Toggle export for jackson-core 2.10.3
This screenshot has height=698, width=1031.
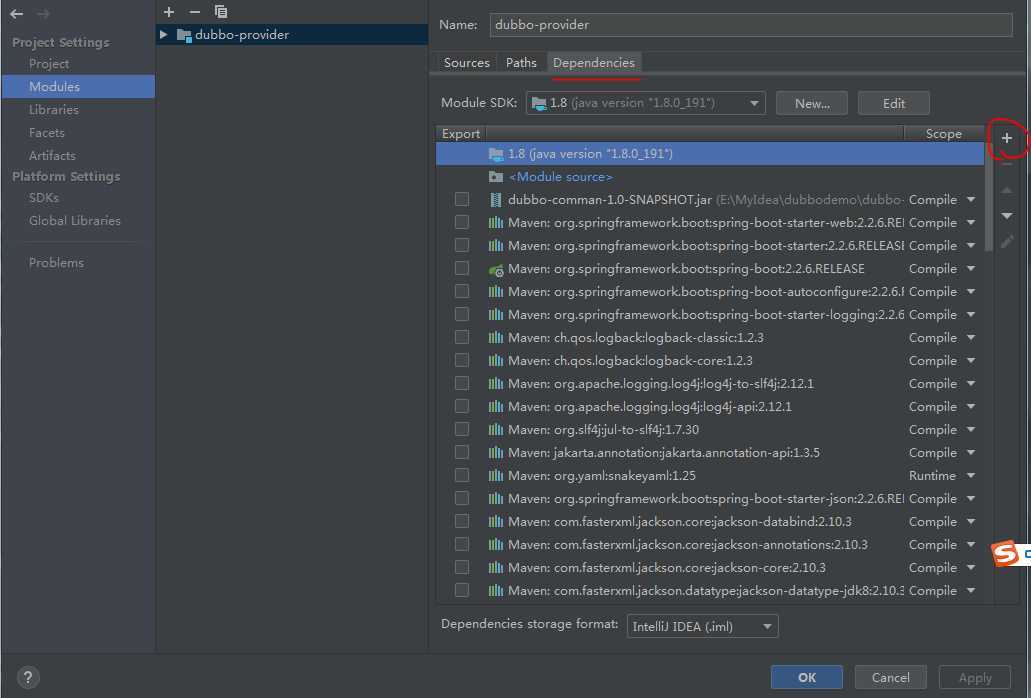coord(462,567)
